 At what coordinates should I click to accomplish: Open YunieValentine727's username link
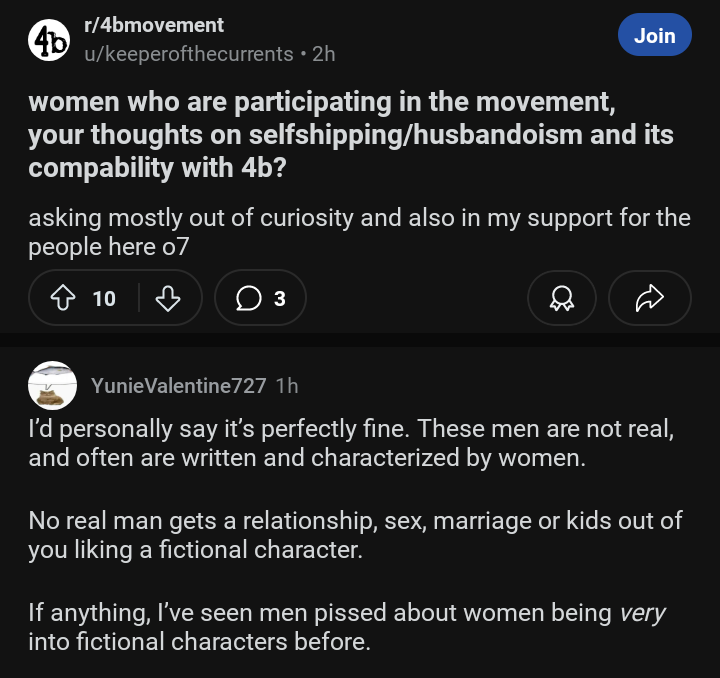point(178,385)
